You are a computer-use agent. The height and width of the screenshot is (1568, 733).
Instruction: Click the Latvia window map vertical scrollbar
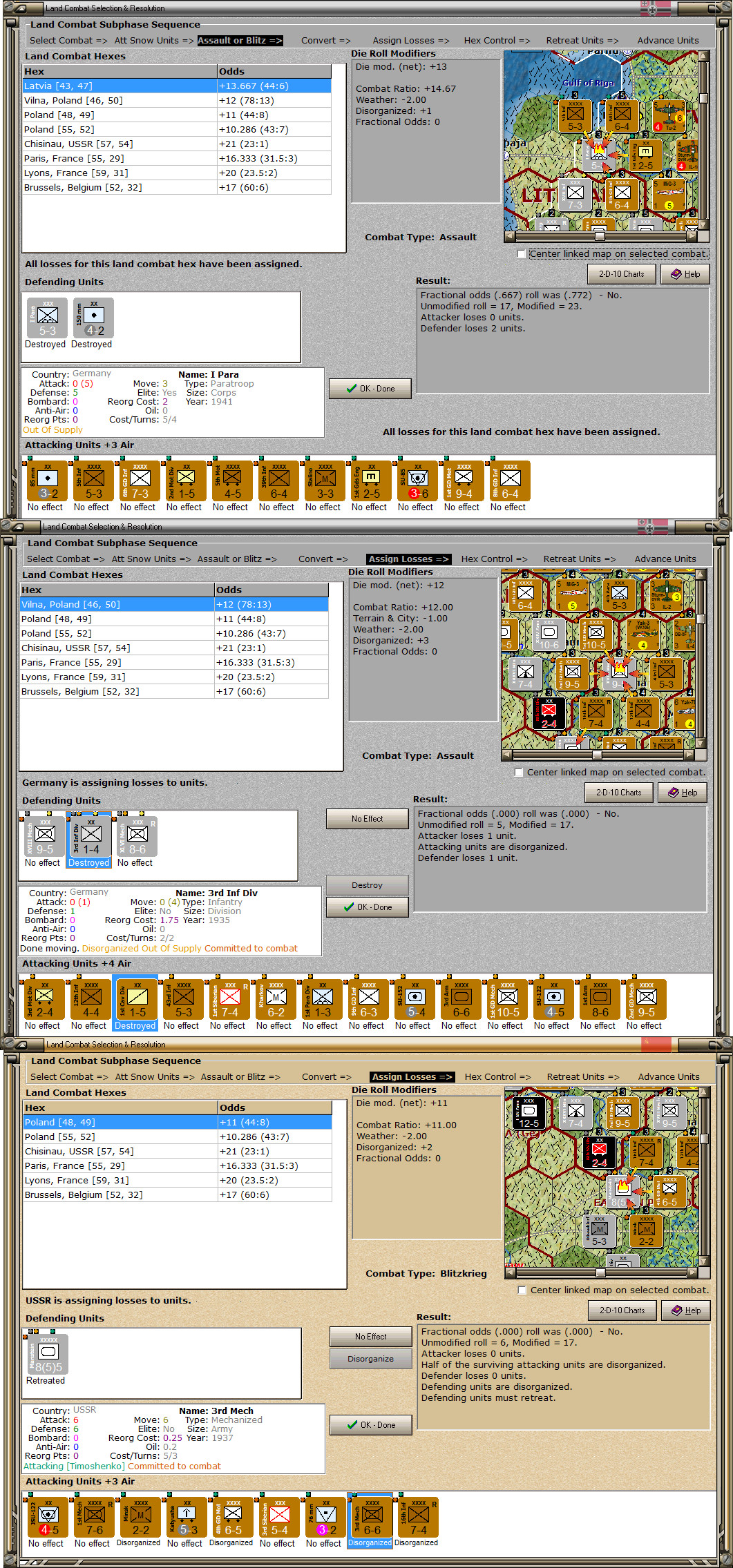click(703, 141)
